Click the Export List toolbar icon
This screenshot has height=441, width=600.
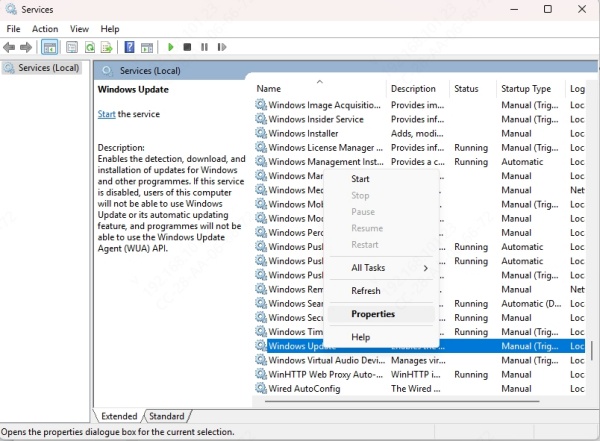107,47
